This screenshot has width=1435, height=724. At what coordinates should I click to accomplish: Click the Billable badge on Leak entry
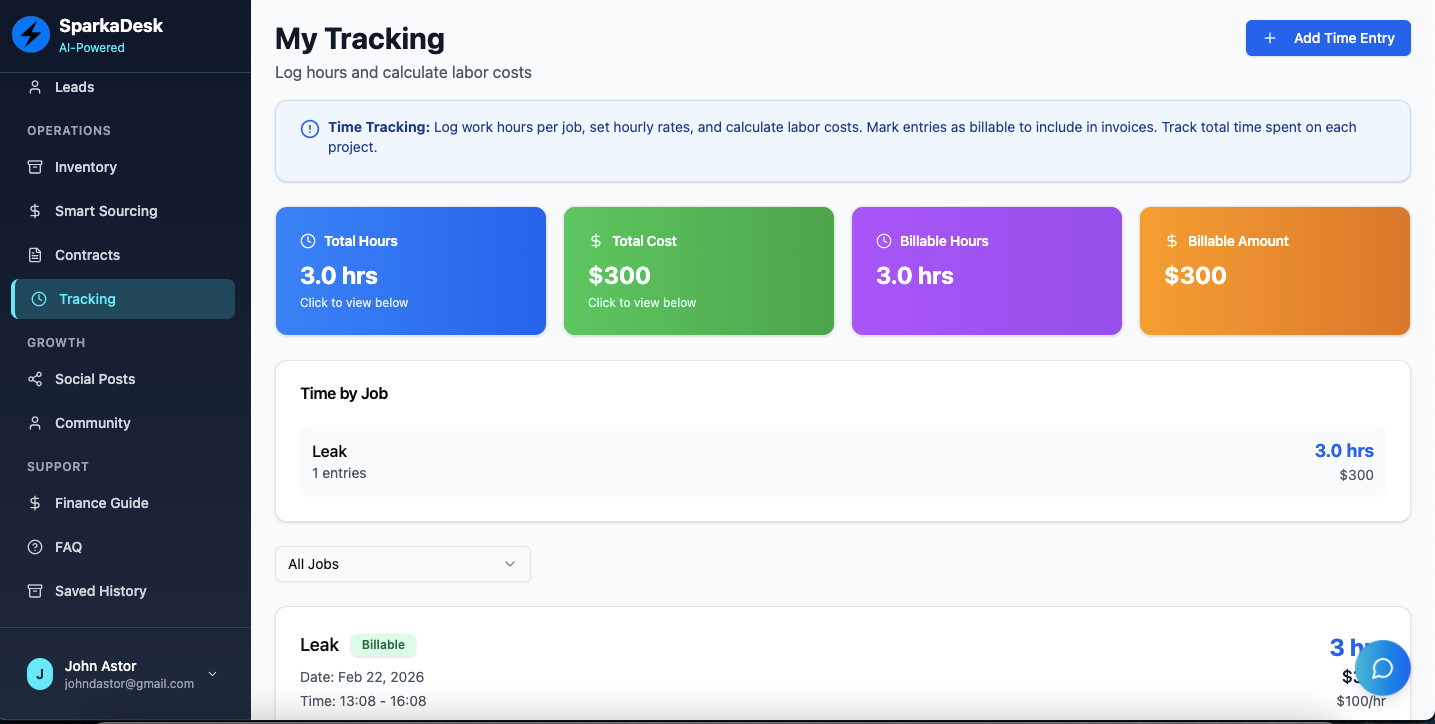383,645
